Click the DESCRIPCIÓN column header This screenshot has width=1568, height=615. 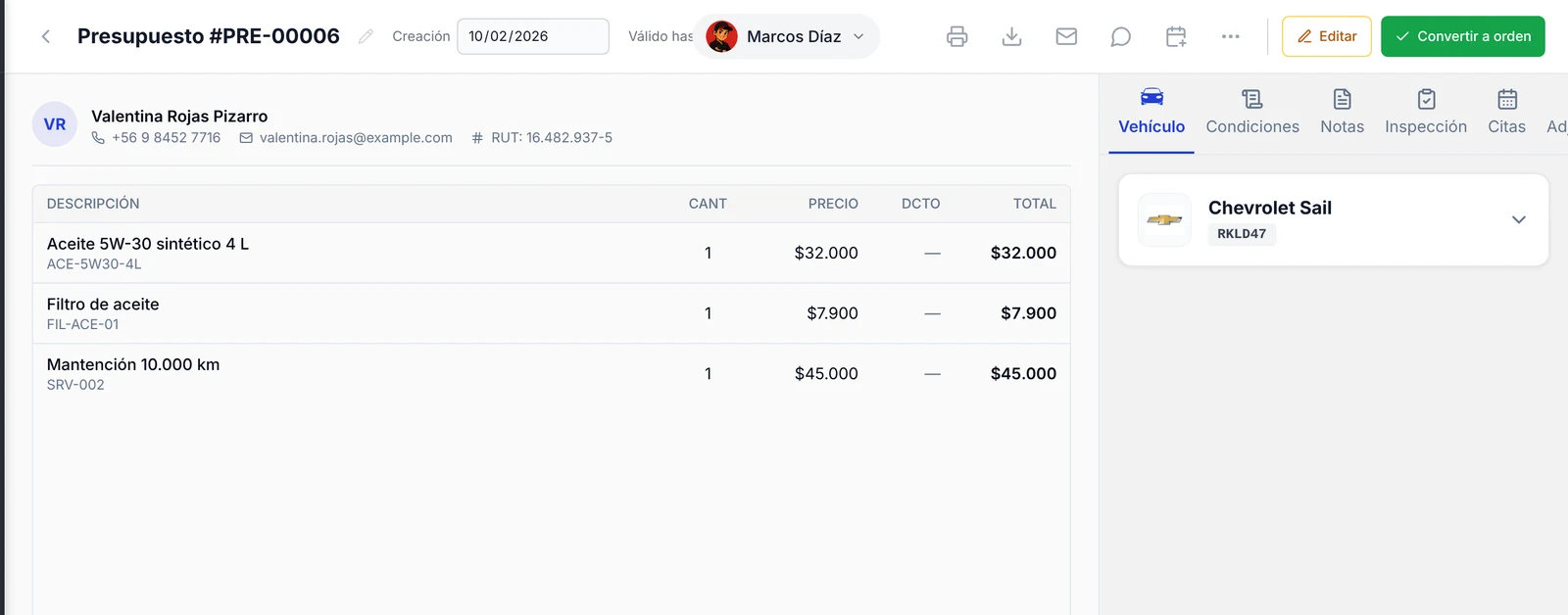93,204
